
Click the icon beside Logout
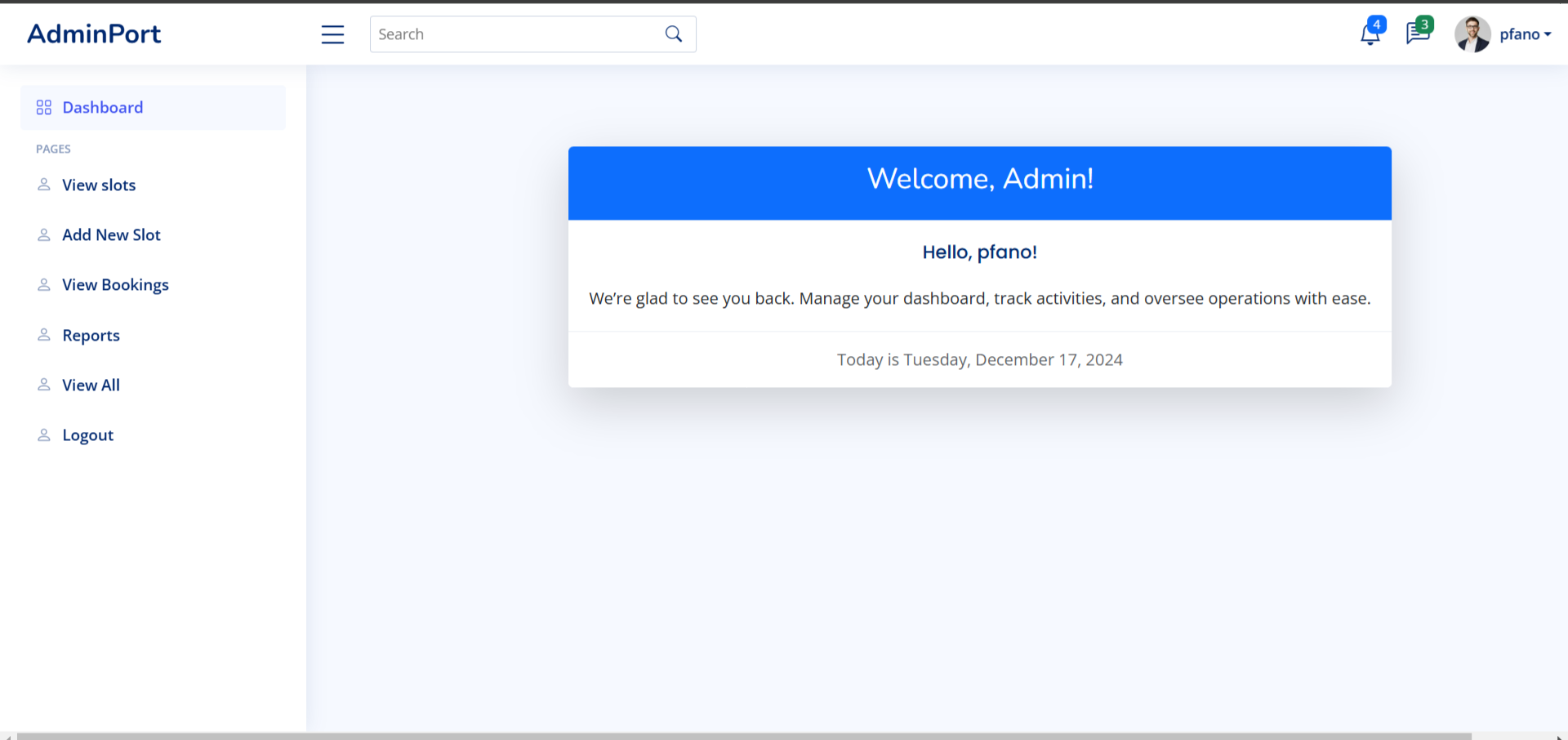click(44, 435)
